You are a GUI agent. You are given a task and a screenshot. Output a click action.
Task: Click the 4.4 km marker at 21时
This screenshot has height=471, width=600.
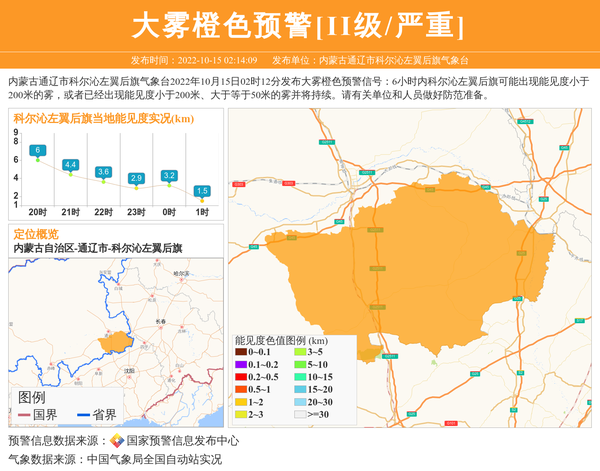tap(70, 164)
